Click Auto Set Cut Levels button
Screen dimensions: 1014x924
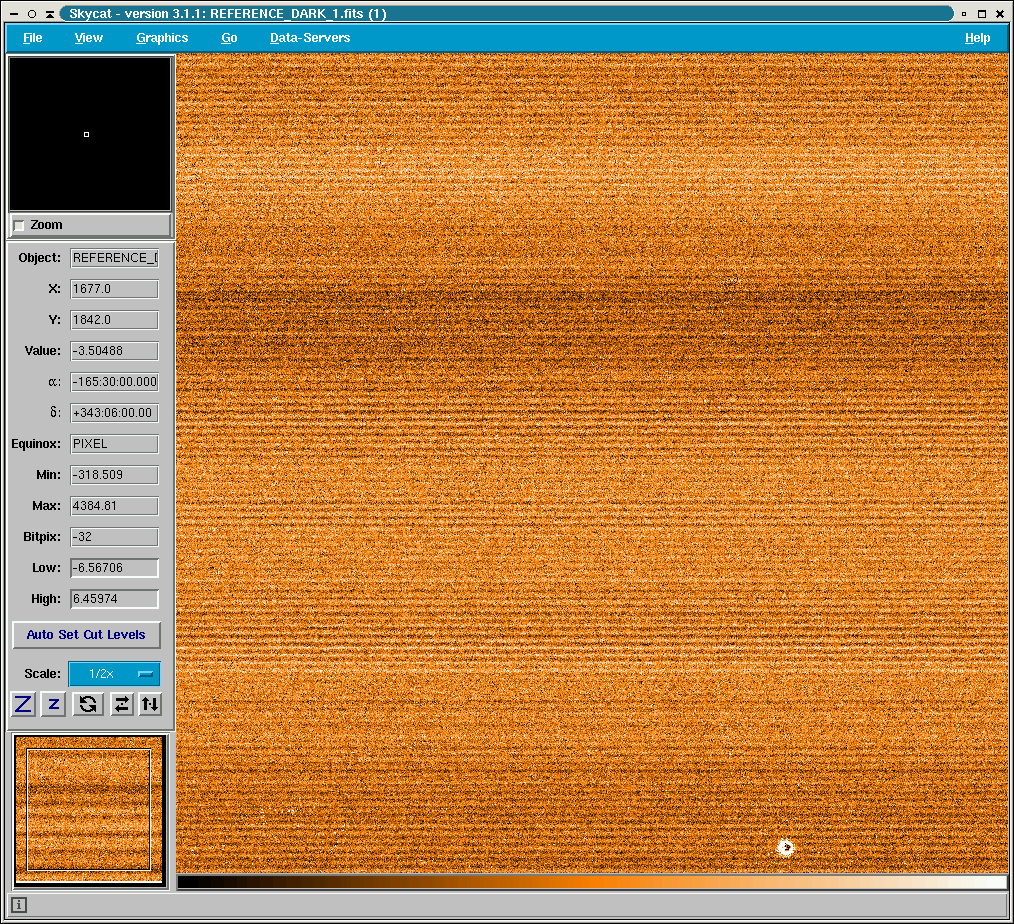pyautogui.click(x=86, y=635)
